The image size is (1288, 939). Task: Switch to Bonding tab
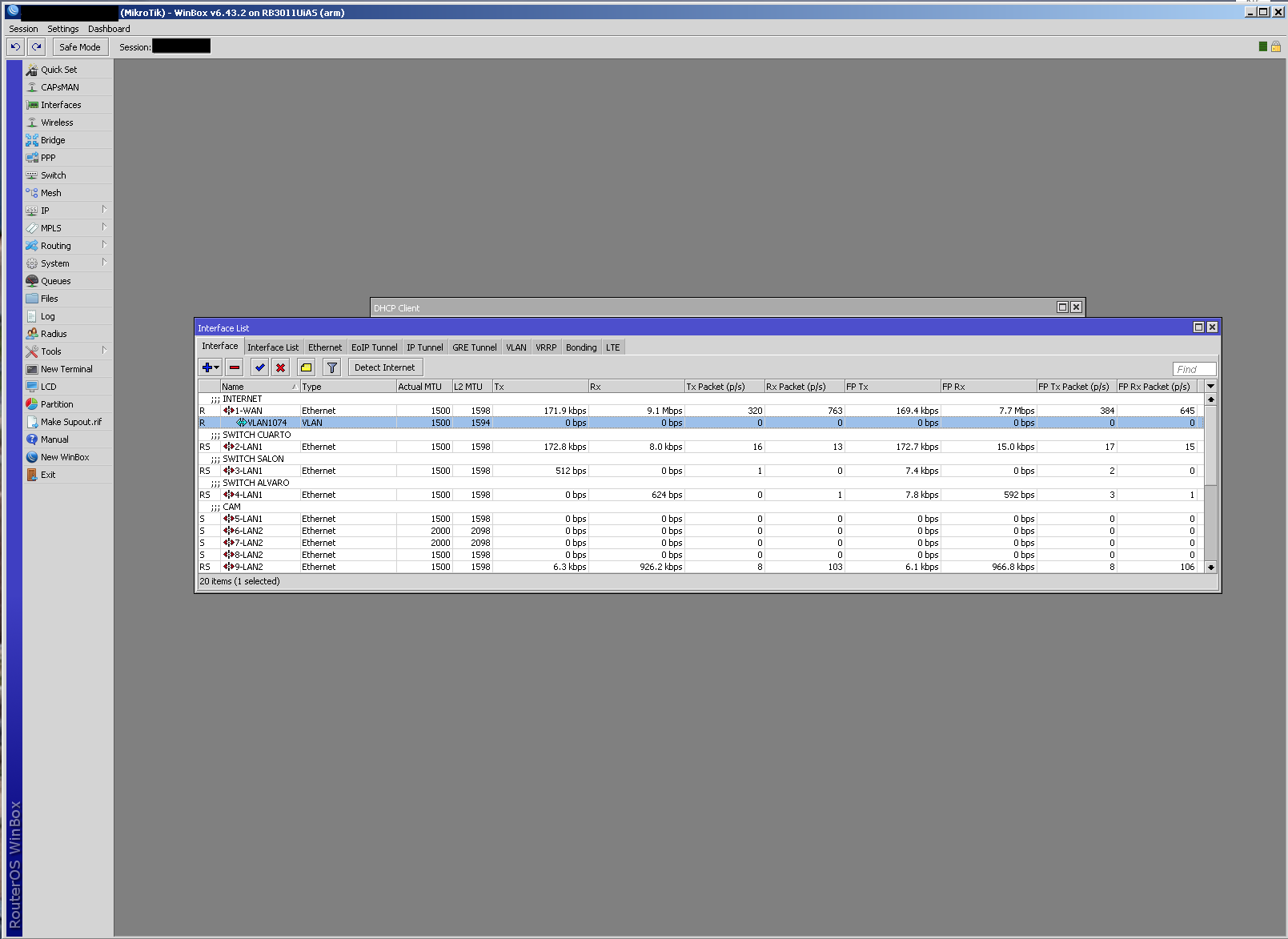[581, 347]
